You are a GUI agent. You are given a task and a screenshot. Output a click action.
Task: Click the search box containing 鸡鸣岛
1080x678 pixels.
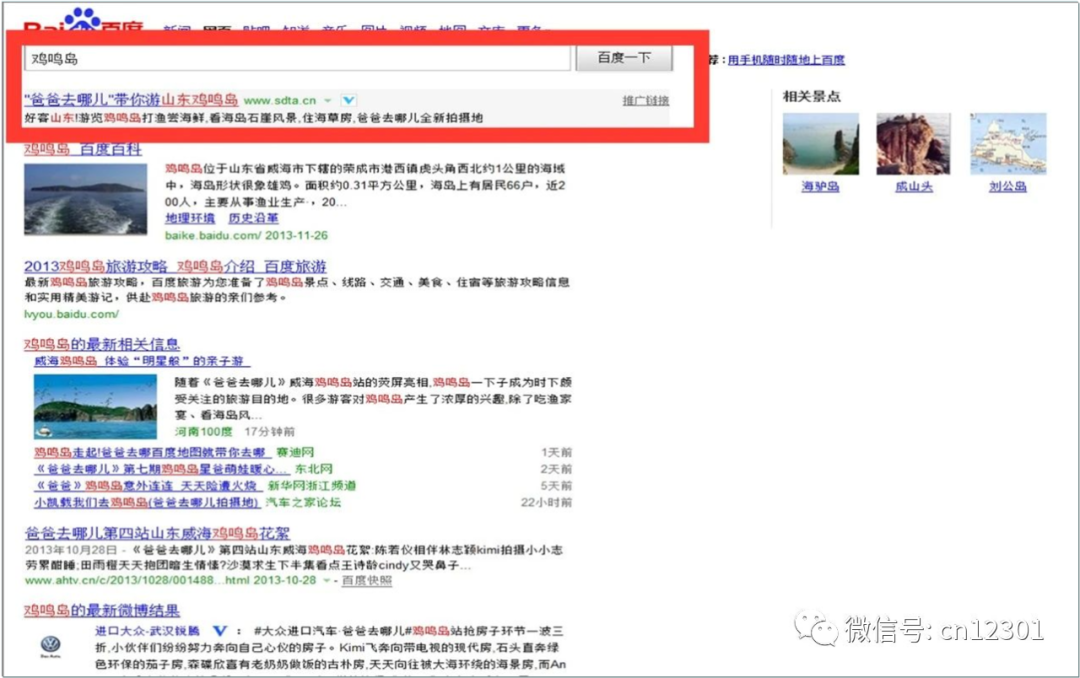pyautogui.click(x=297, y=59)
